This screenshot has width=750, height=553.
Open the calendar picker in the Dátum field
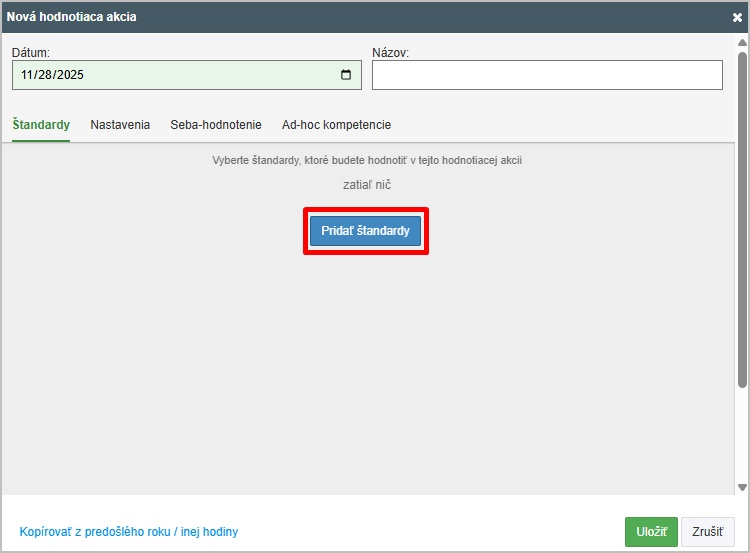click(x=346, y=75)
